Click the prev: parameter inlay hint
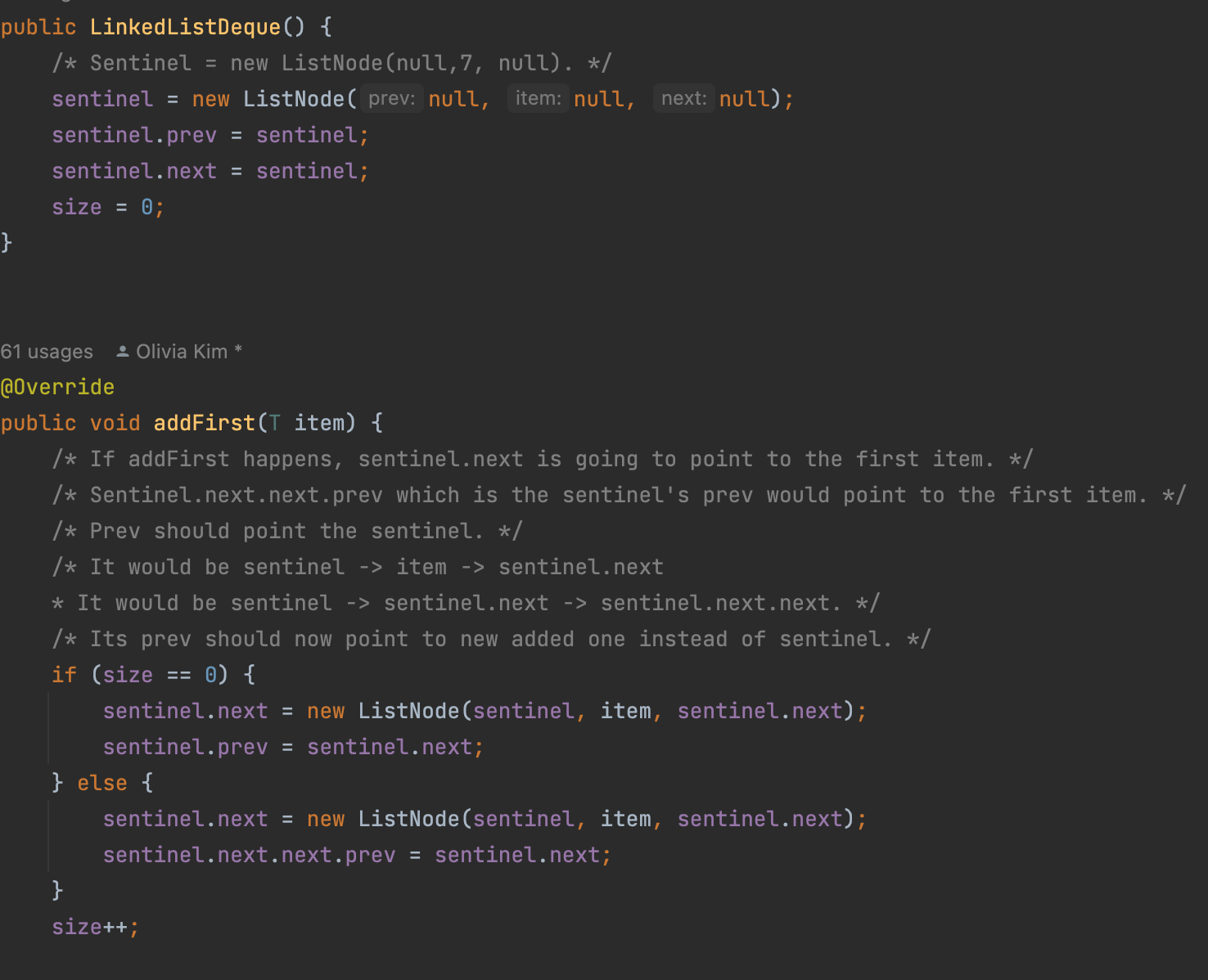This screenshot has height=980, width=1208. [391, 99]
